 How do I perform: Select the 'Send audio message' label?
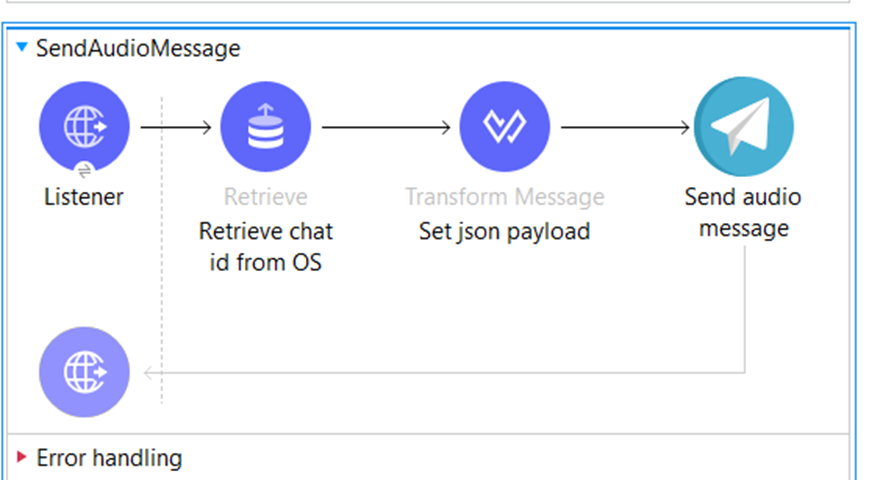pos(743,212)
